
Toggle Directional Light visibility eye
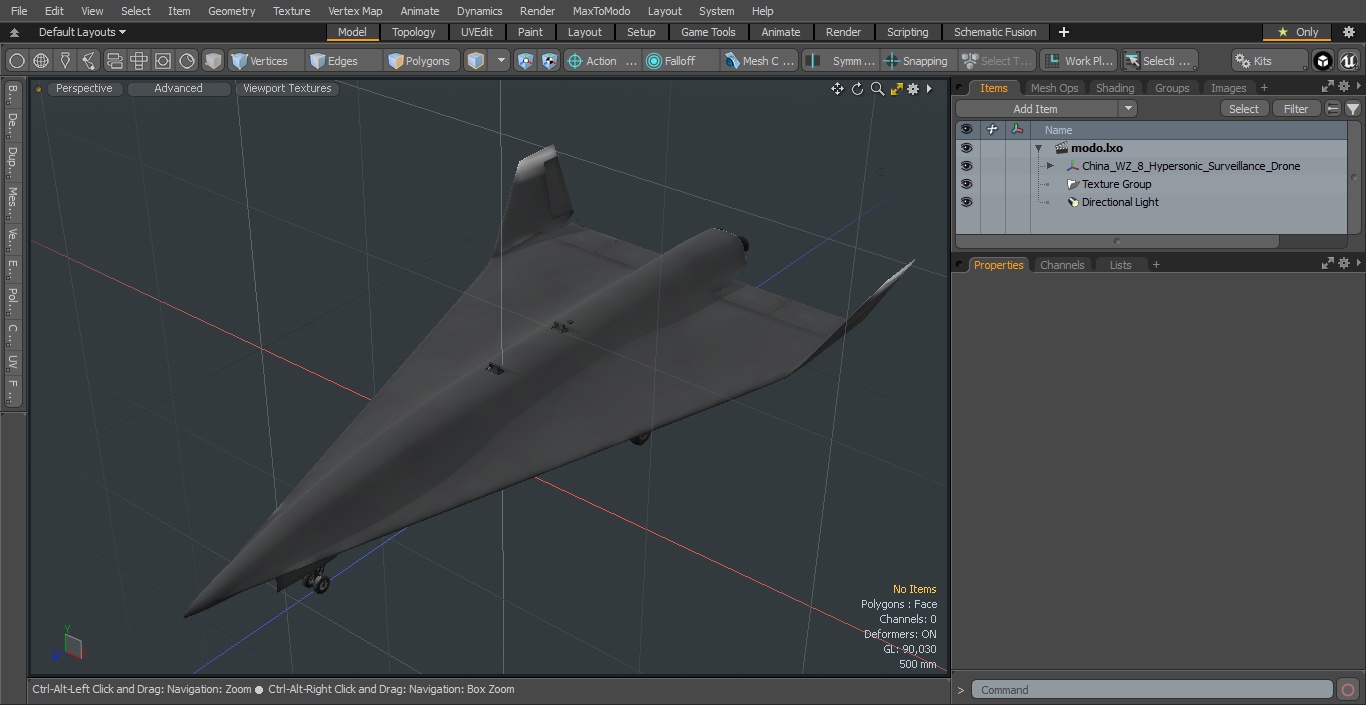(x=966, y=202)
